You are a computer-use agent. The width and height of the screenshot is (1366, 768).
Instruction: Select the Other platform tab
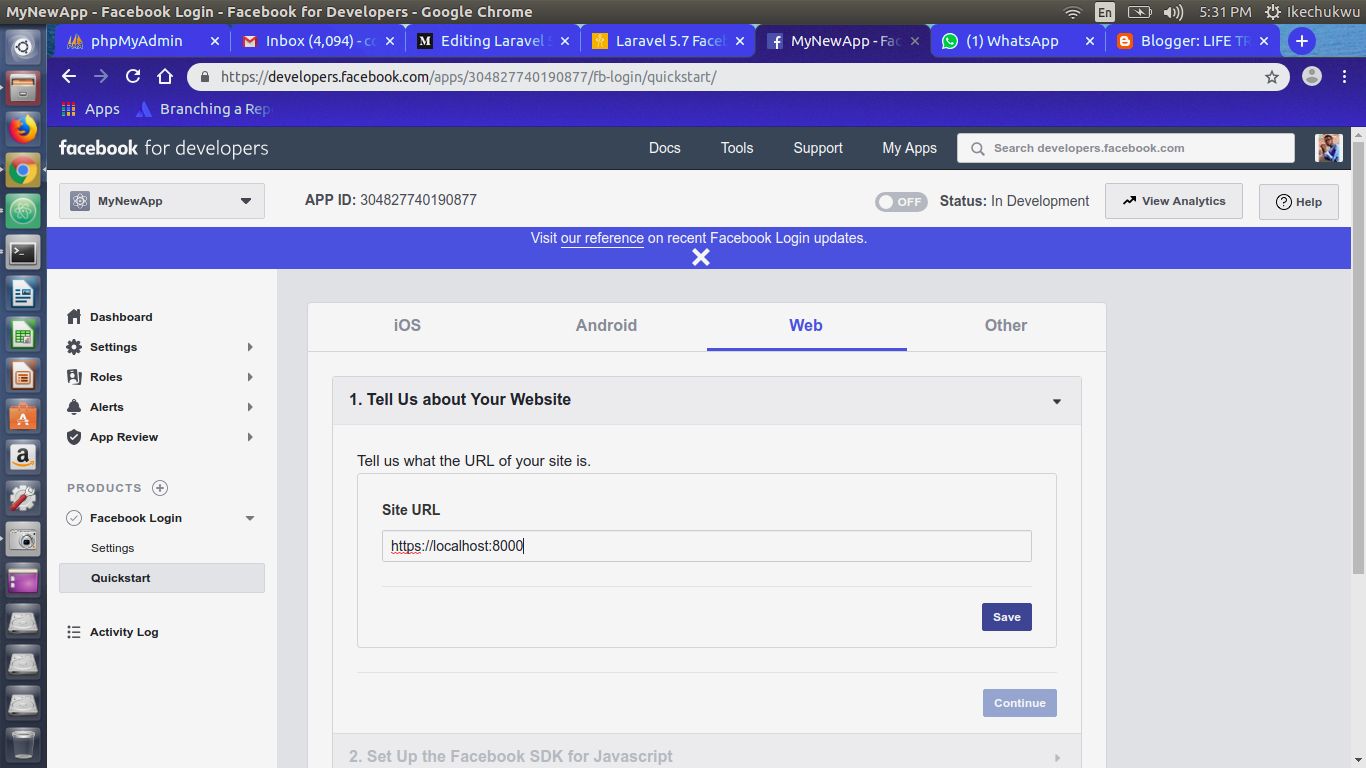click(1006, 326)
